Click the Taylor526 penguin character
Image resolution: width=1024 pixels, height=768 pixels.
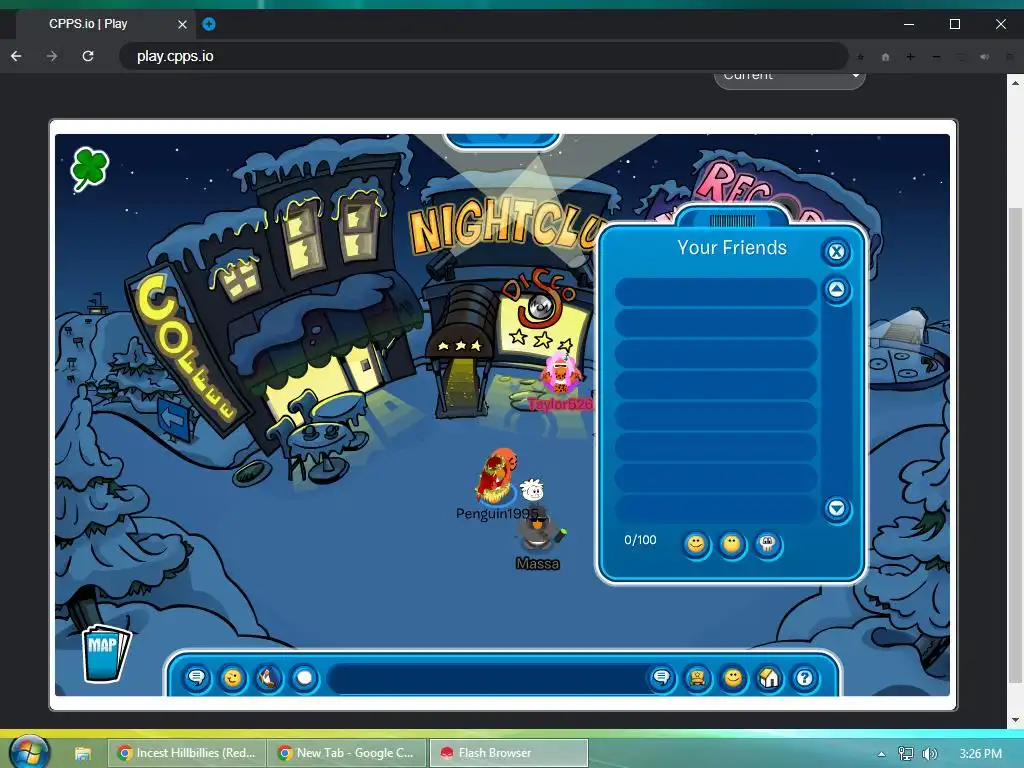click(x=560, y=374)
